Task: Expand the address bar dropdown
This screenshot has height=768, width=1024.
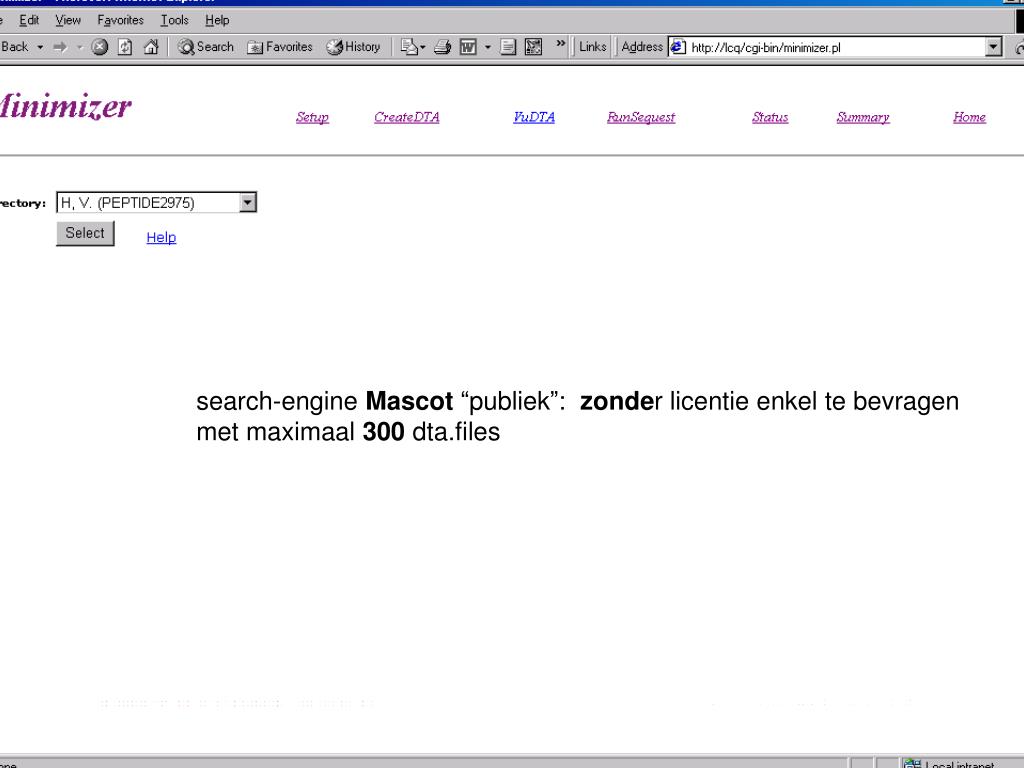Action: click(993, 47)
